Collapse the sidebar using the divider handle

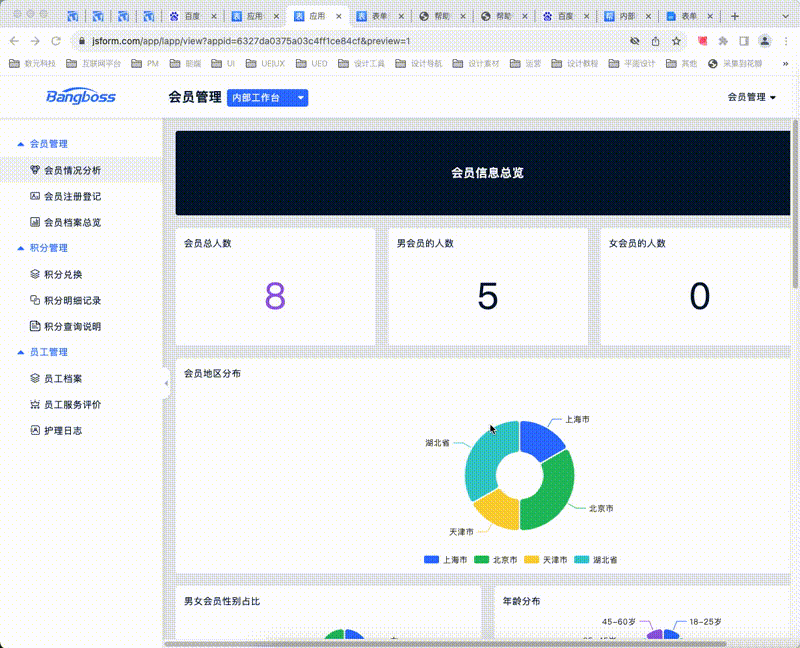166,383
